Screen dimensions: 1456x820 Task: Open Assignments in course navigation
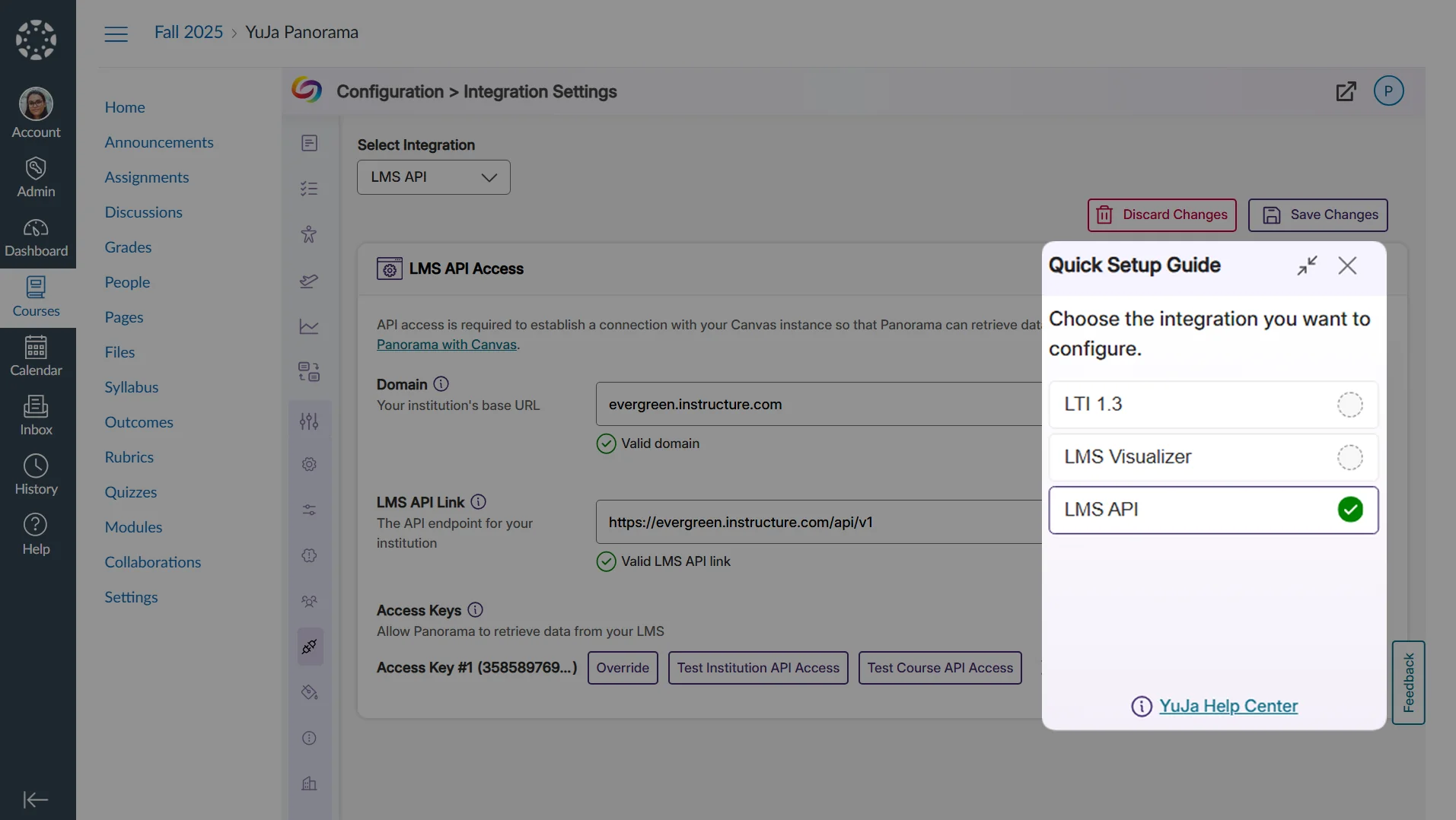(146, 177)
